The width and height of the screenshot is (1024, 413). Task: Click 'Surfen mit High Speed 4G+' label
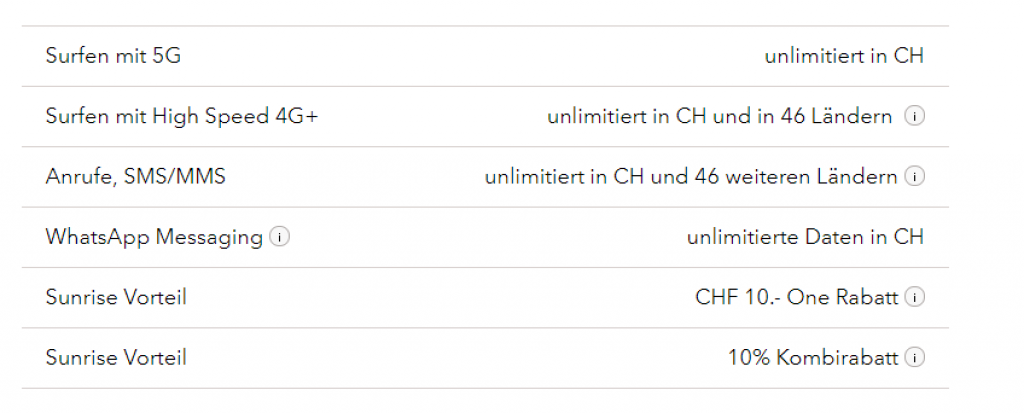click(x=181, y=117)
